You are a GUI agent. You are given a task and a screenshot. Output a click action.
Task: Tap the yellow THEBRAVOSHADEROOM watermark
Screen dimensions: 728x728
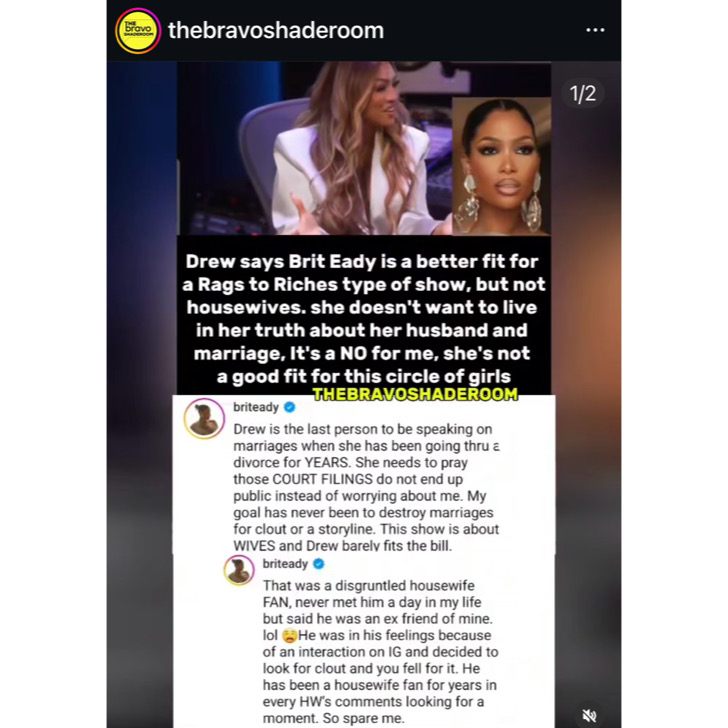point(415,394)
